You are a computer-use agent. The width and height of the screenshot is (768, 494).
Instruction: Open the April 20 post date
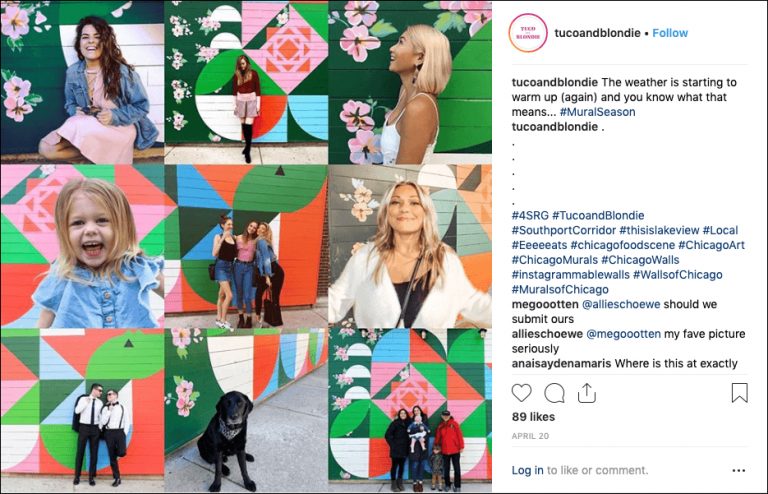(x=530, y=436)
